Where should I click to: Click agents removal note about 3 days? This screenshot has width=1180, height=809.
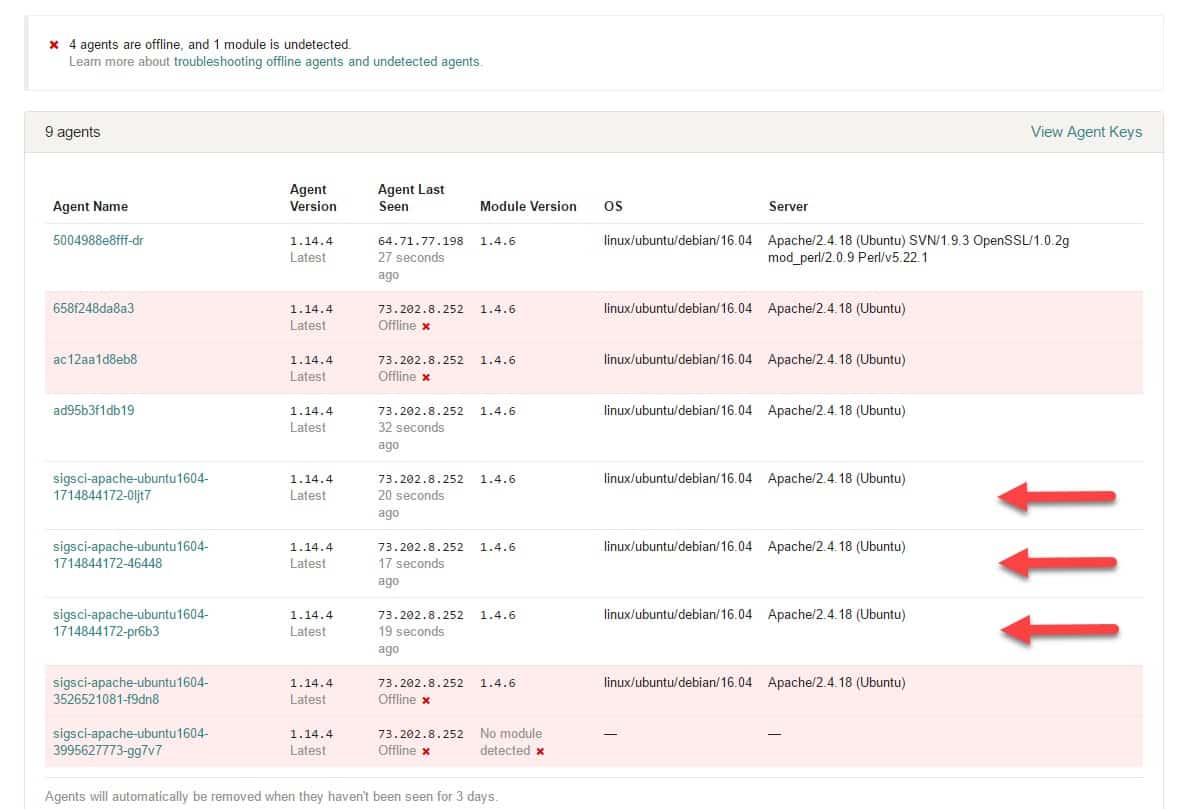[271, 796]
